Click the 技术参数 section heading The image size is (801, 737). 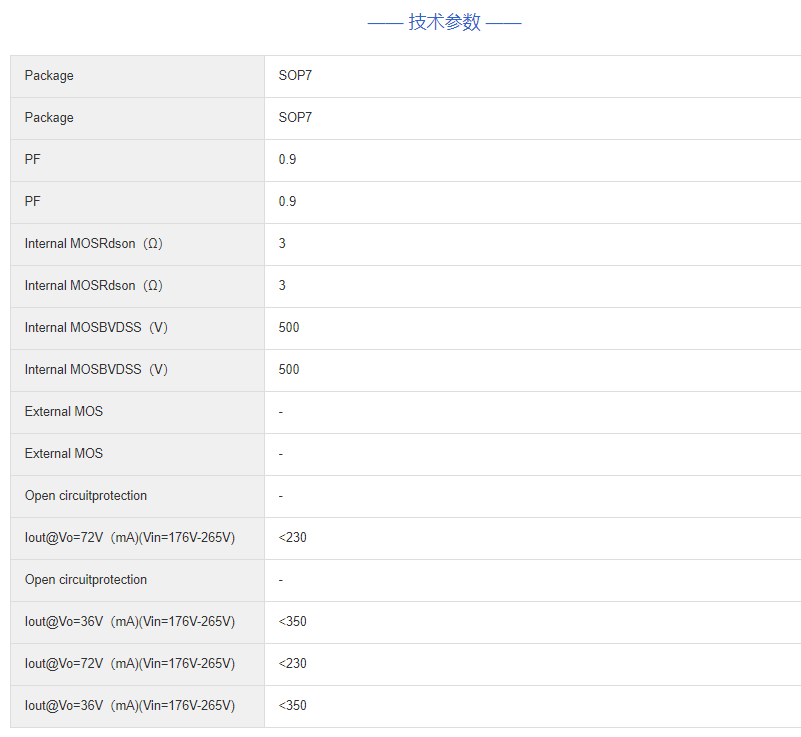click(x=444, y=22)
